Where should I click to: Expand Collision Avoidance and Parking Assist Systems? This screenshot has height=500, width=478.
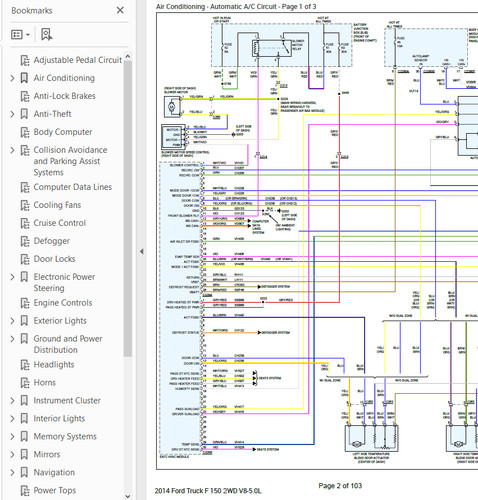12,150
